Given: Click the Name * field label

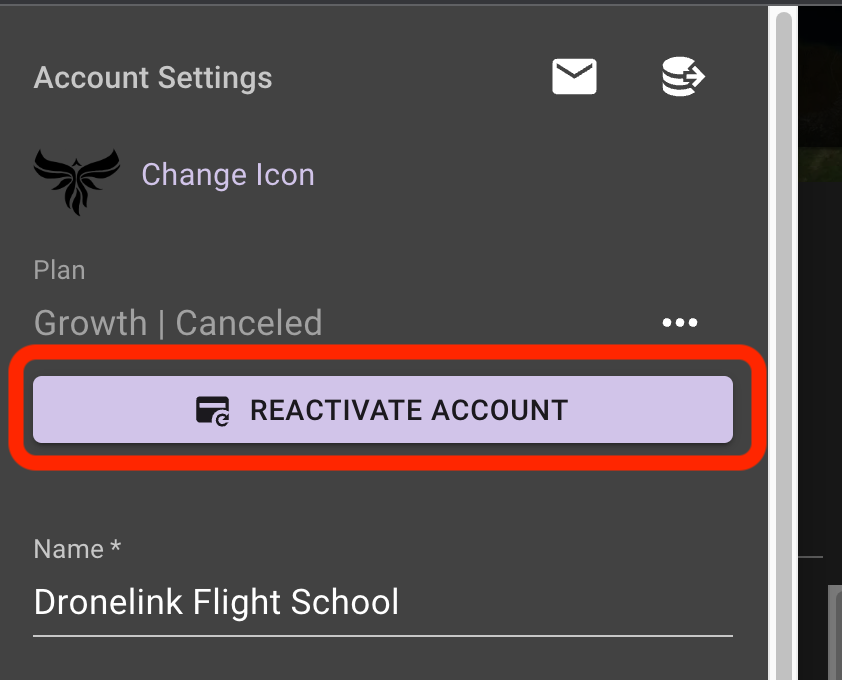Looking at the screenshot, I should 77,549.
